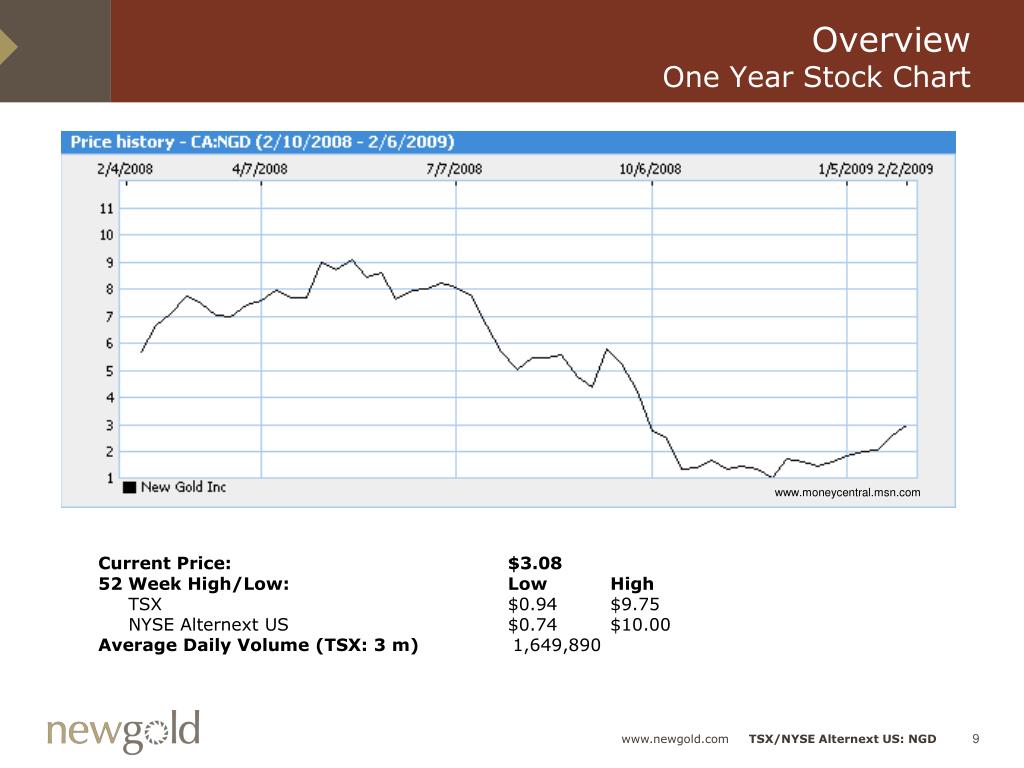This screenshot has height=768, width=1024.
Task: Click the TSX low value $0.94
Action: (532, 604)
